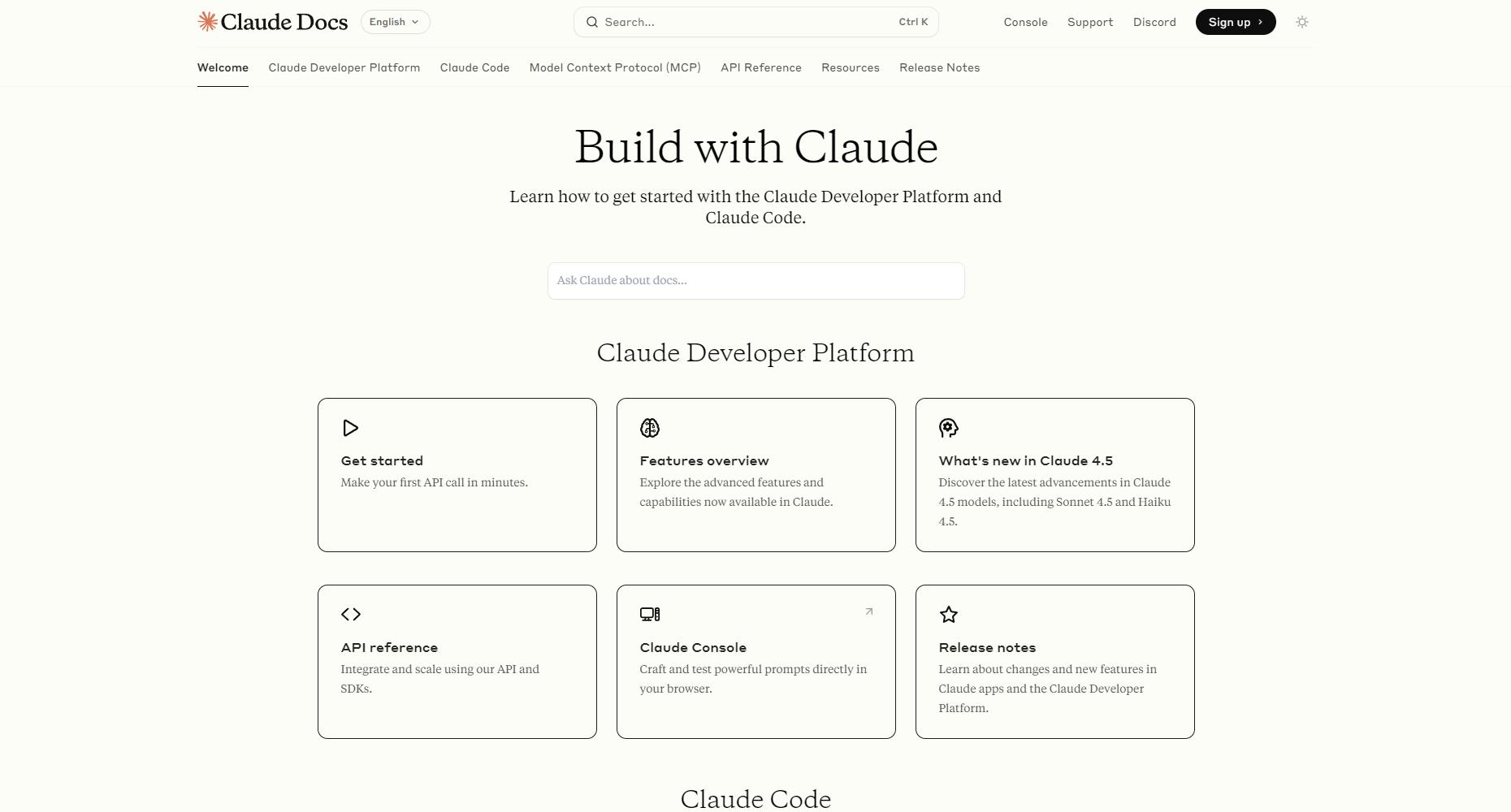Click the monitor icon on Claude Console card
The height and width of the screenshot is (812, 1511).
(x=650, y=615)
